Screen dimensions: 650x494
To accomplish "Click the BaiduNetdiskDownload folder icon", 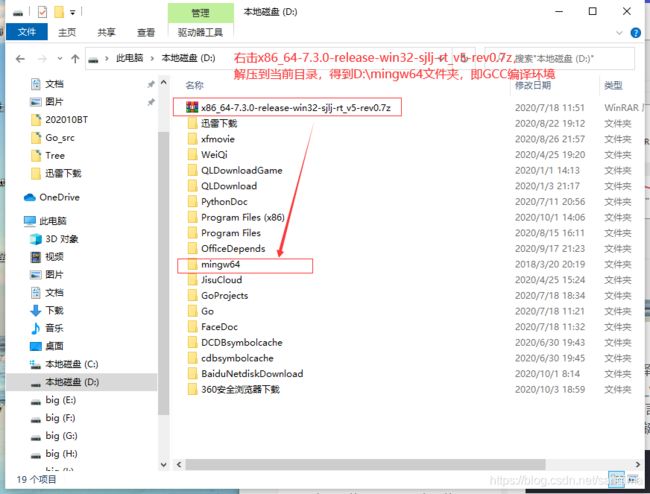I will tap(192, 374).
